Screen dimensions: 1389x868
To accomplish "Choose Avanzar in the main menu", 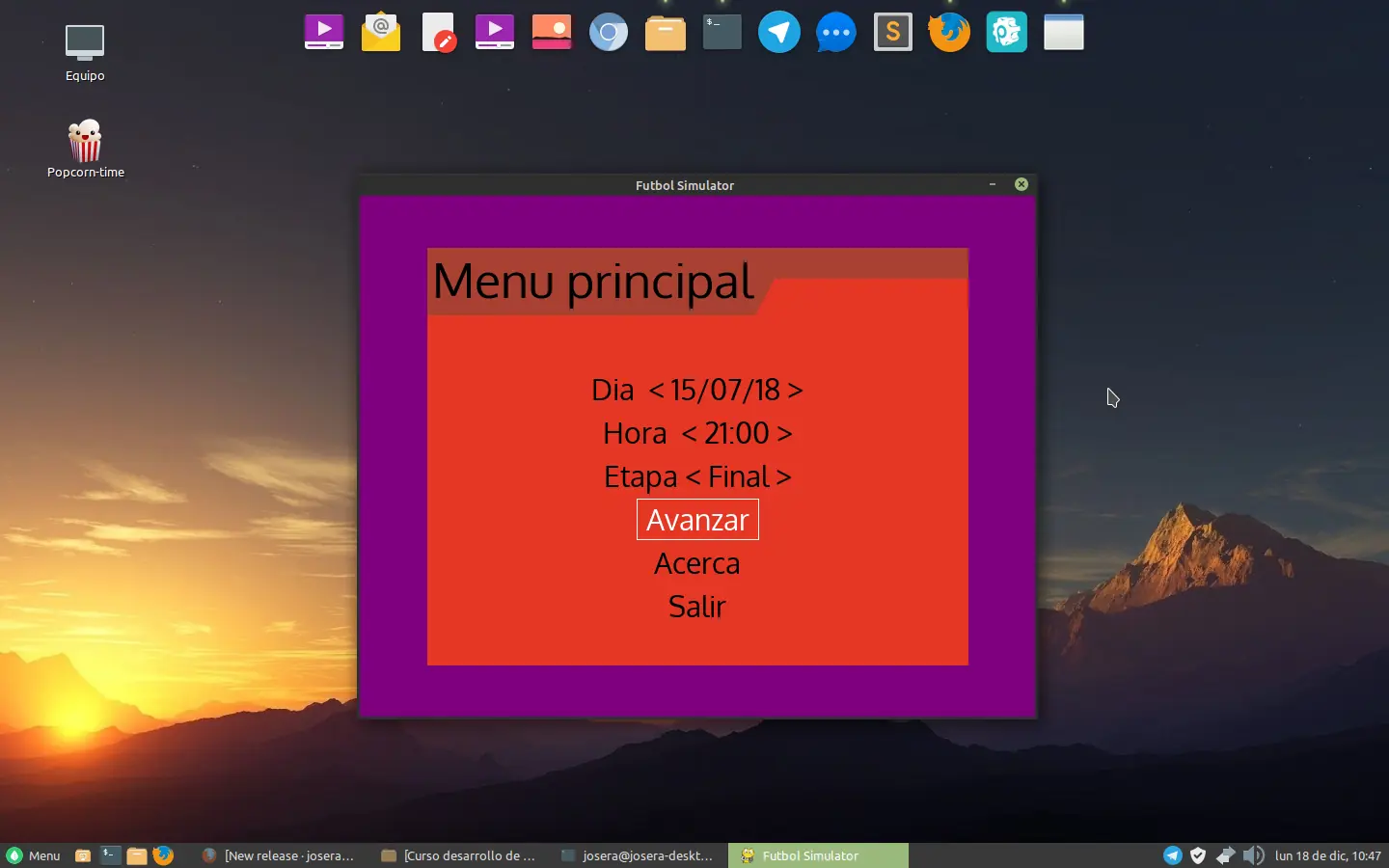I will pos(697,520).
